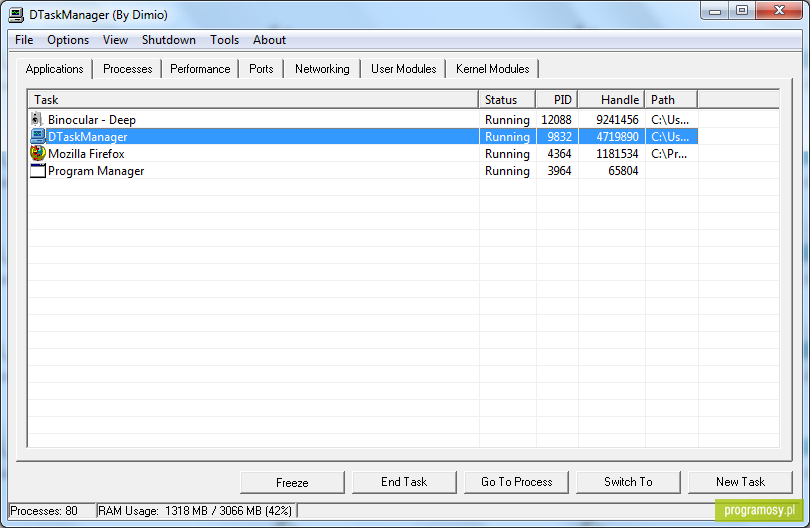The width and height of the screenshot is (810, 528).
Task: Click PID value 4364
Action: [x=559, y=154]
